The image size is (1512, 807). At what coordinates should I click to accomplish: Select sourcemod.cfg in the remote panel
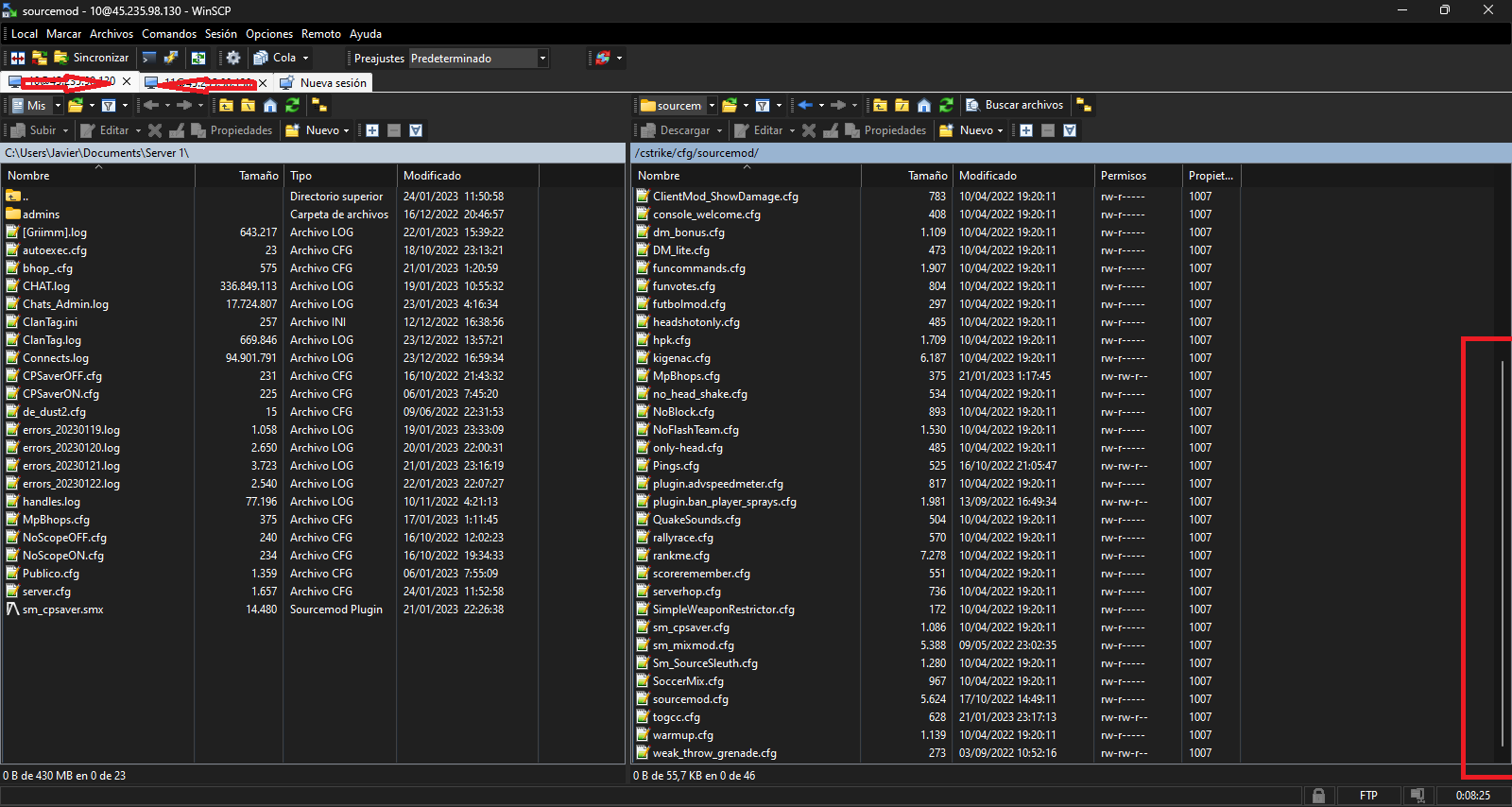(x=690, y=699)
